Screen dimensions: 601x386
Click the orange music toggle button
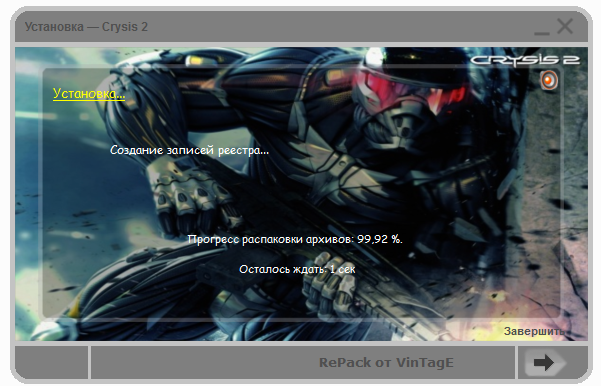click(x=549, y=80)
